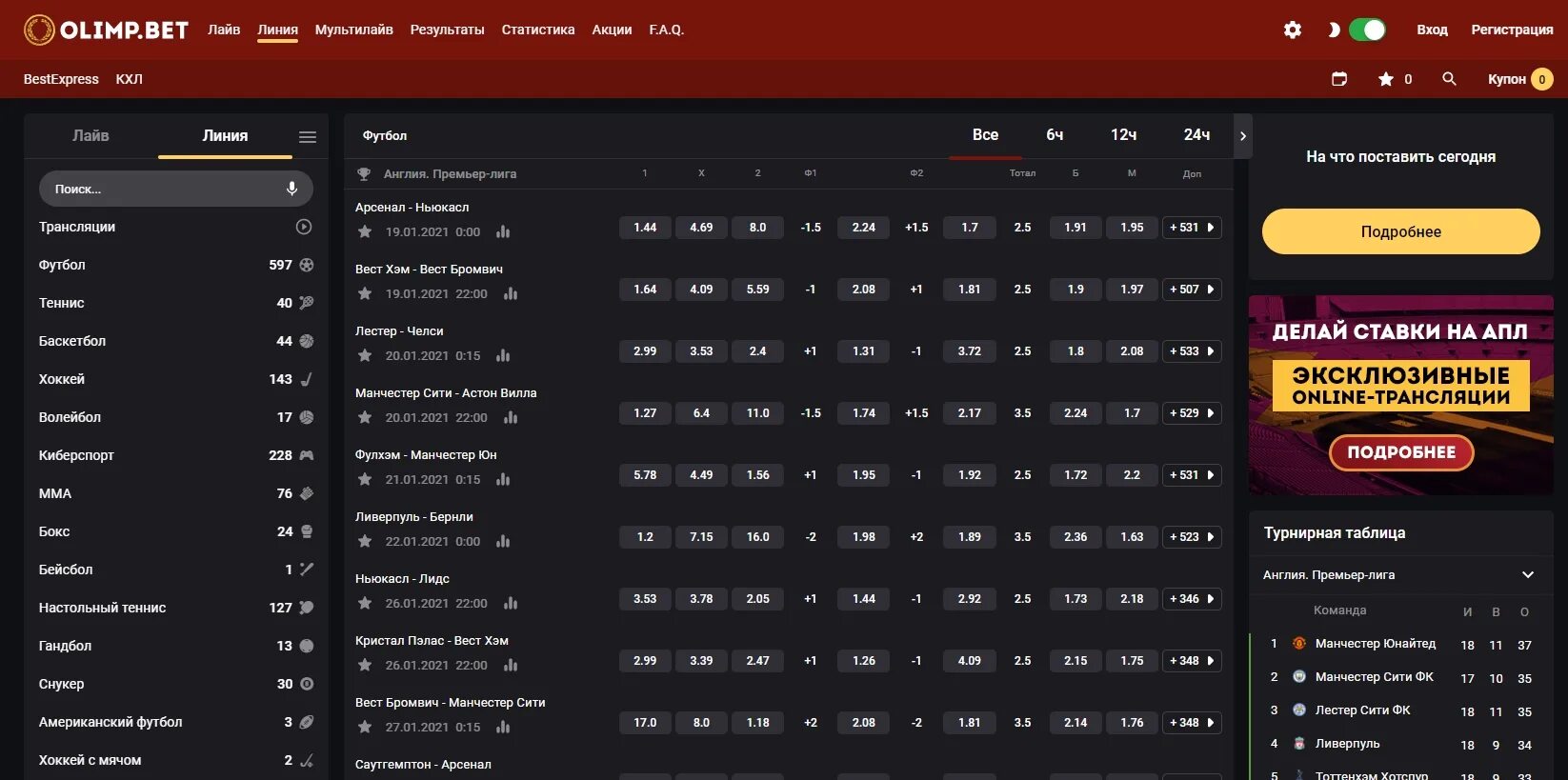Open statistics chart for Арсенал - Ньюкасл

(x=503, y=231)
